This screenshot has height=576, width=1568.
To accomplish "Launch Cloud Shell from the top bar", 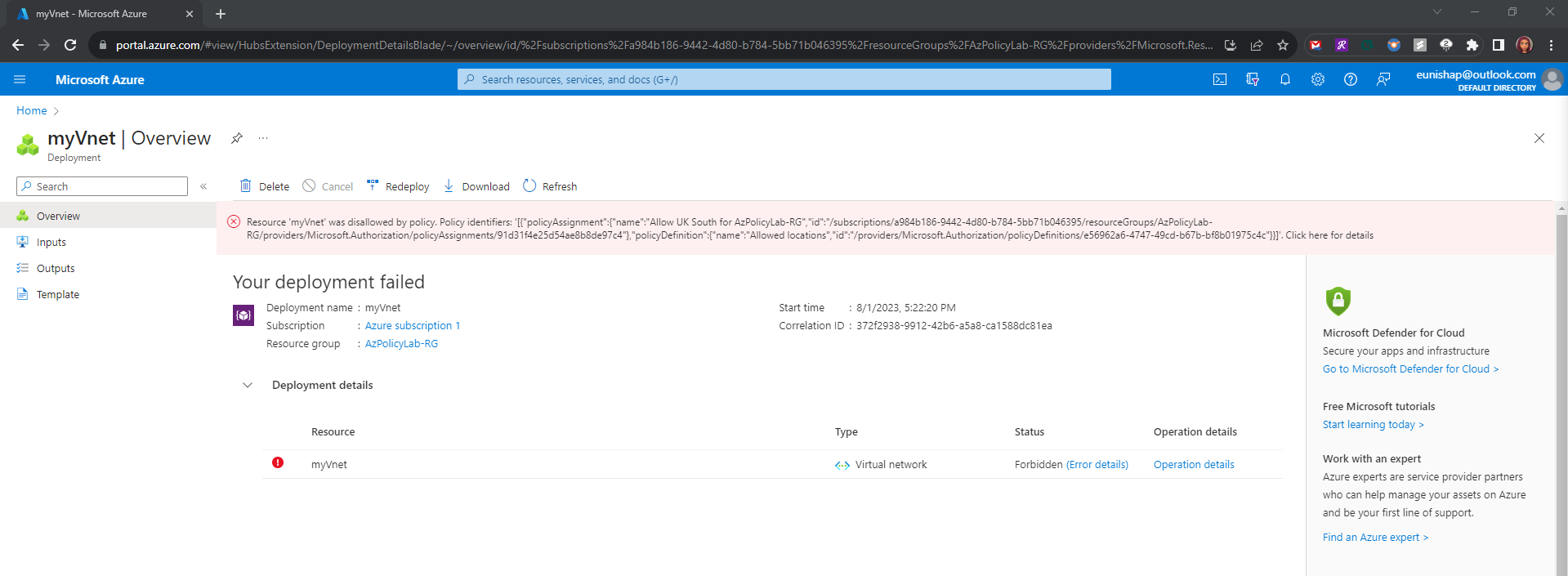I will (x=1219, y=79).
